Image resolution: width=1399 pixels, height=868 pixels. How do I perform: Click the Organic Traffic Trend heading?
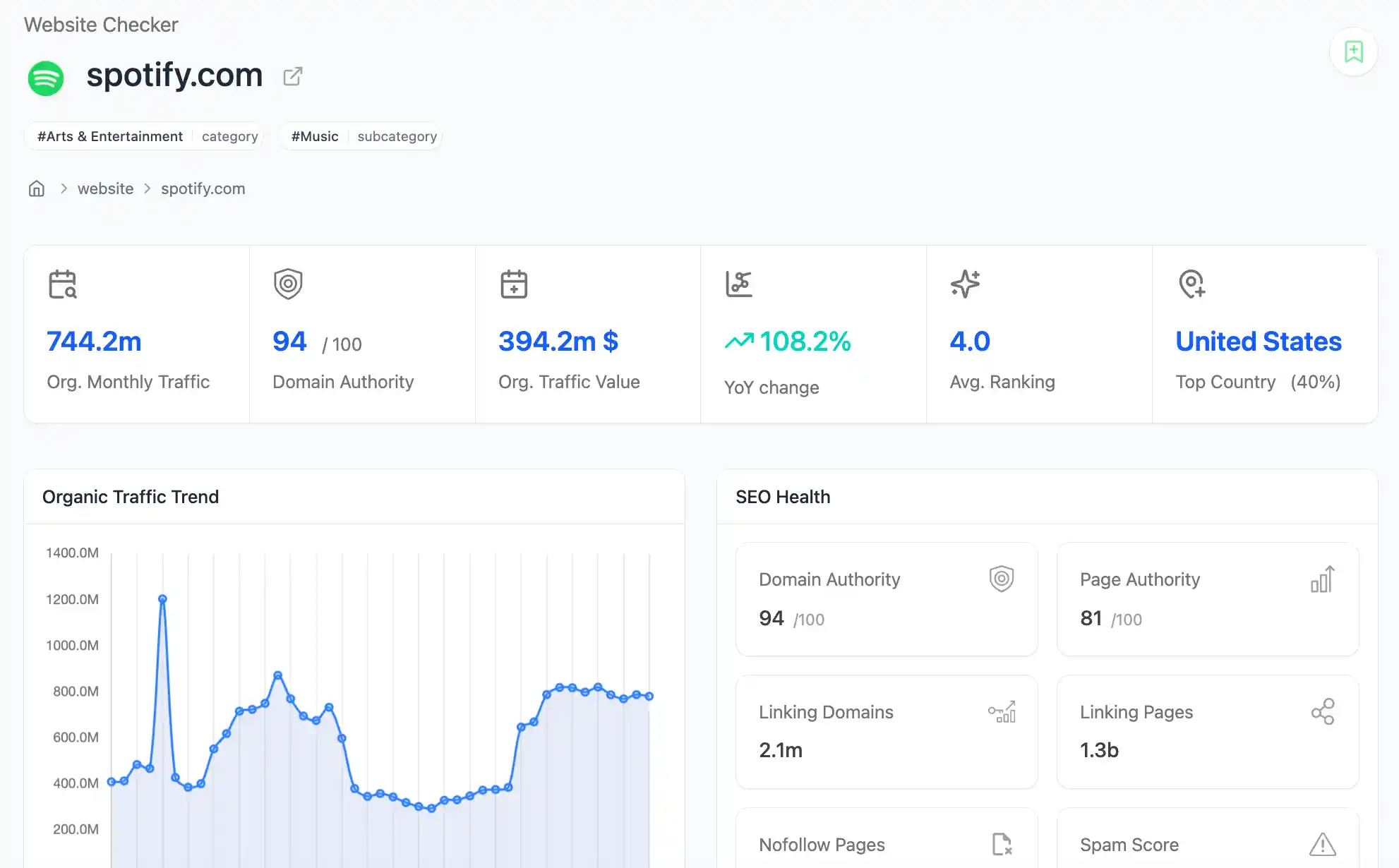(x=131, y=497)
